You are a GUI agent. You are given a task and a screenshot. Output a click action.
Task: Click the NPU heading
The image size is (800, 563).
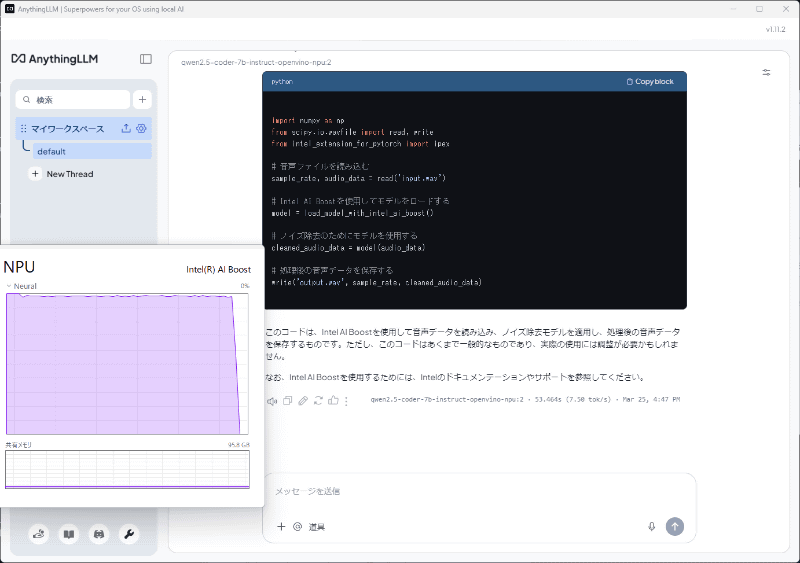point(19,267)
